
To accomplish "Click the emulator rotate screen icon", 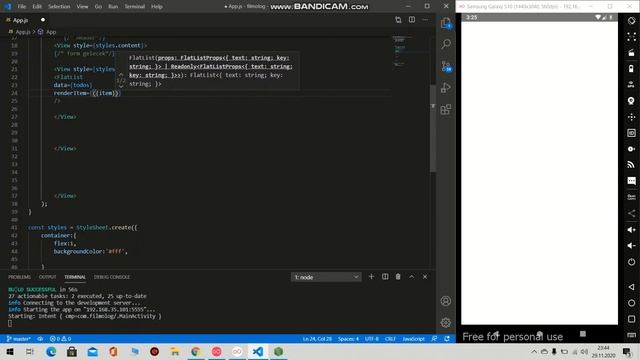I will (x=631, y=21).
